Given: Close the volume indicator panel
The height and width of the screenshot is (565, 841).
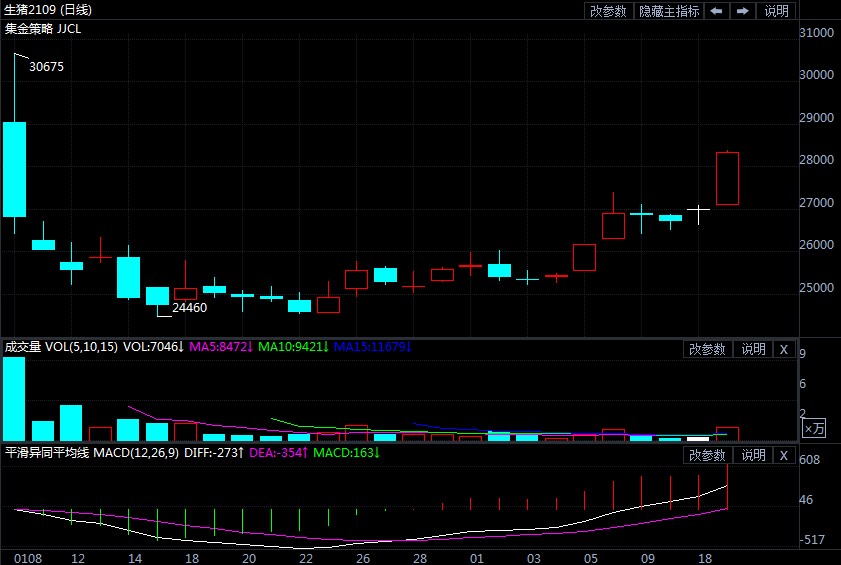Looking at the screenshot, I should pyautogui.click(x=784, y=349).
